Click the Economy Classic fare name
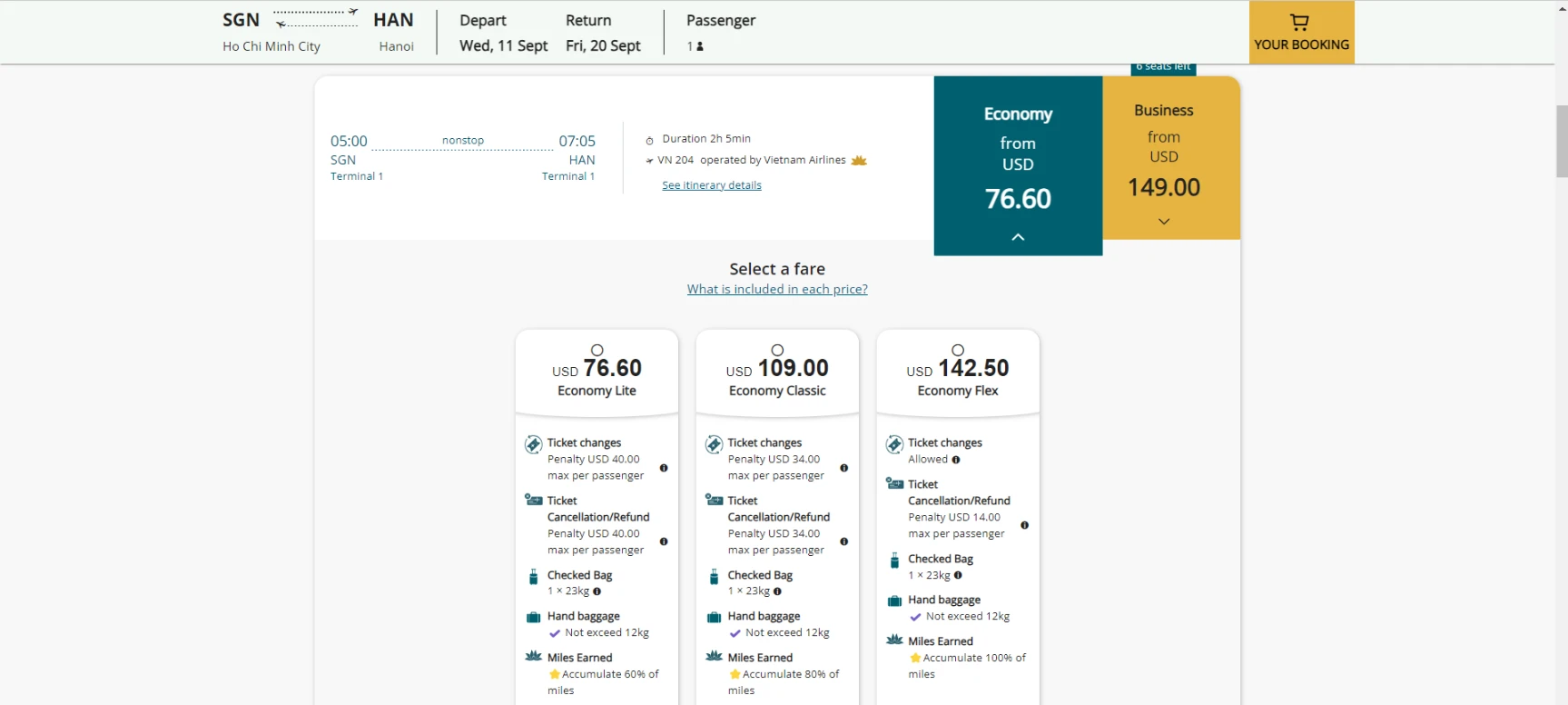The height and width of the screenshot is (705, 1568). pos(777,391)
